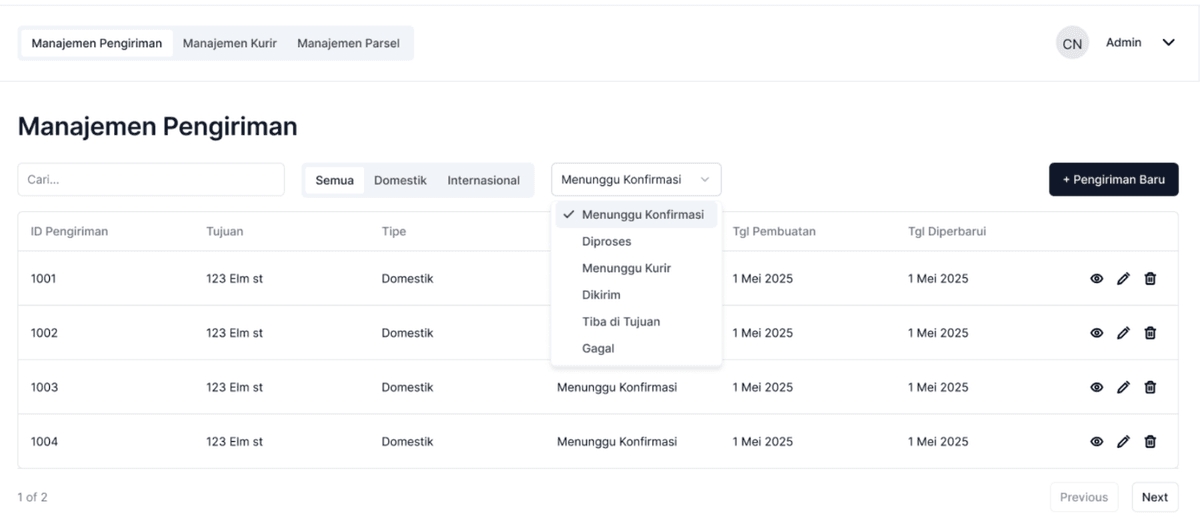Image resolution: width=1200 pixels, height=529 pixels.
Task: Focus the Cari search field
Action: click(151, 180)
